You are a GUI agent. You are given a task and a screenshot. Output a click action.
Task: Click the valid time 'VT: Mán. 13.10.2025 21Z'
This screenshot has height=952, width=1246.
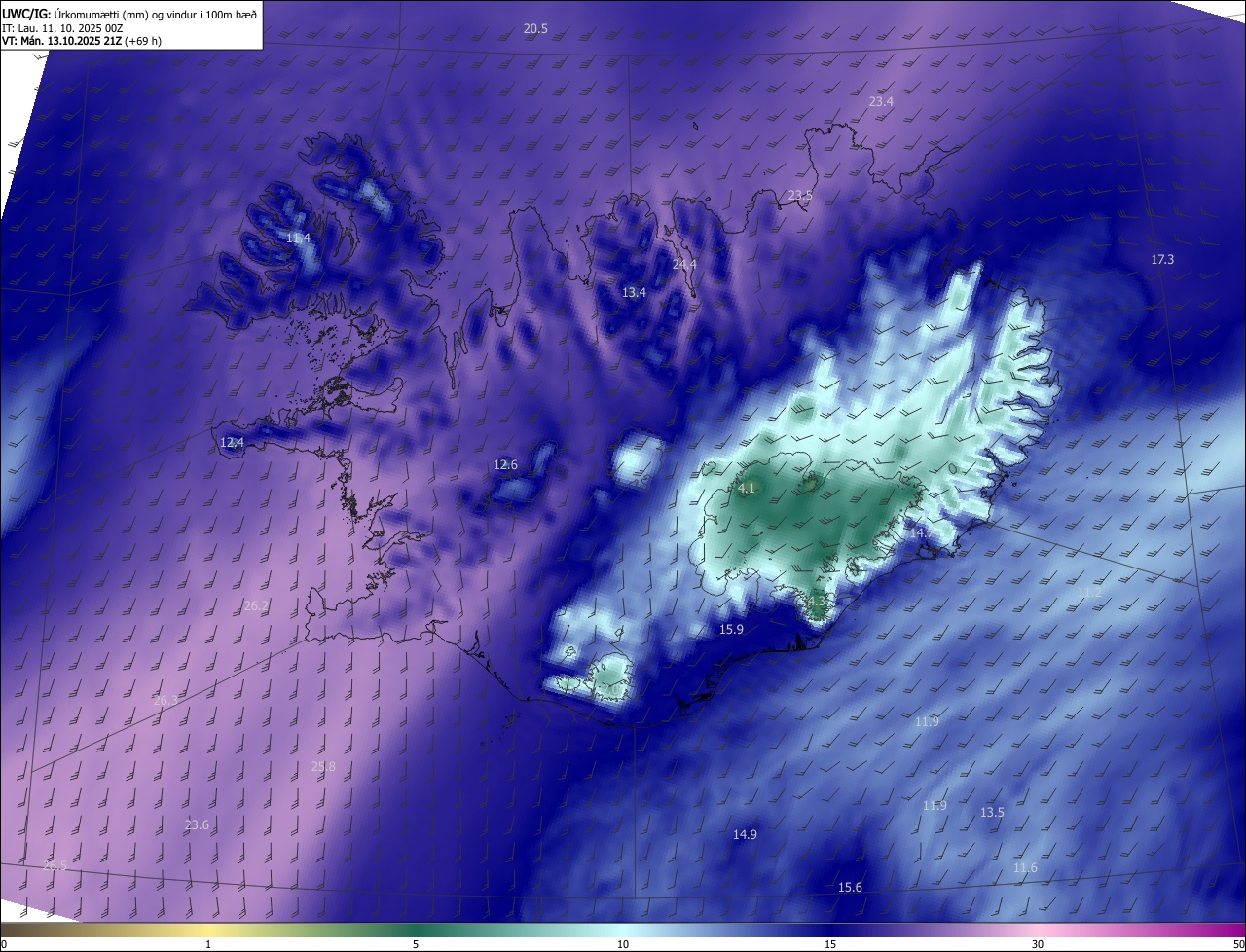[x=63, y=41]
